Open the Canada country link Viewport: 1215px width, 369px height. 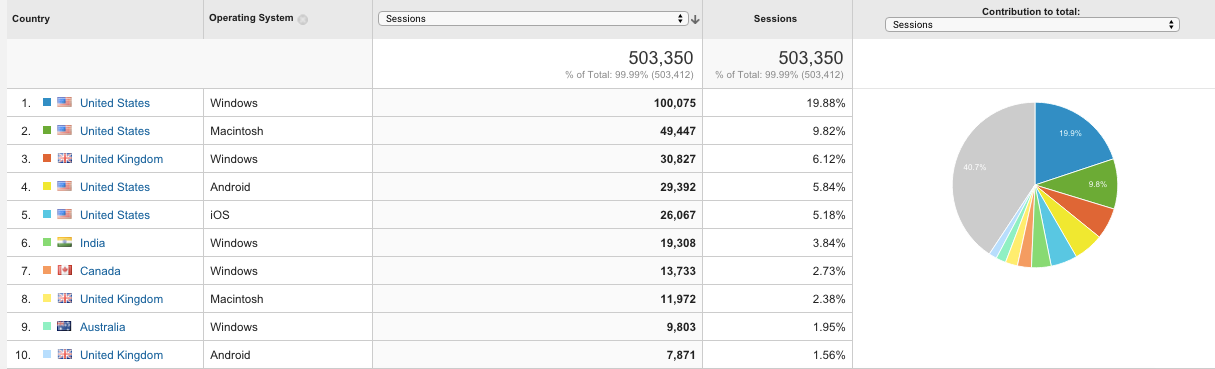click(100, 271)
